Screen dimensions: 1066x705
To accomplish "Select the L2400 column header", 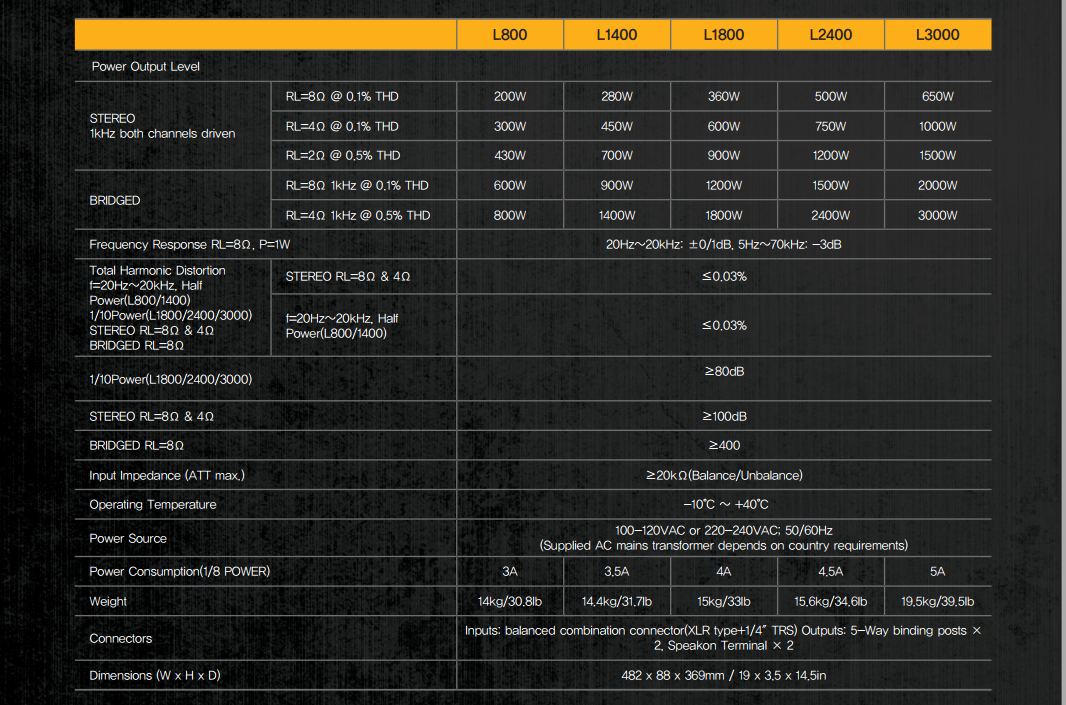I will (x=831, y=35).
